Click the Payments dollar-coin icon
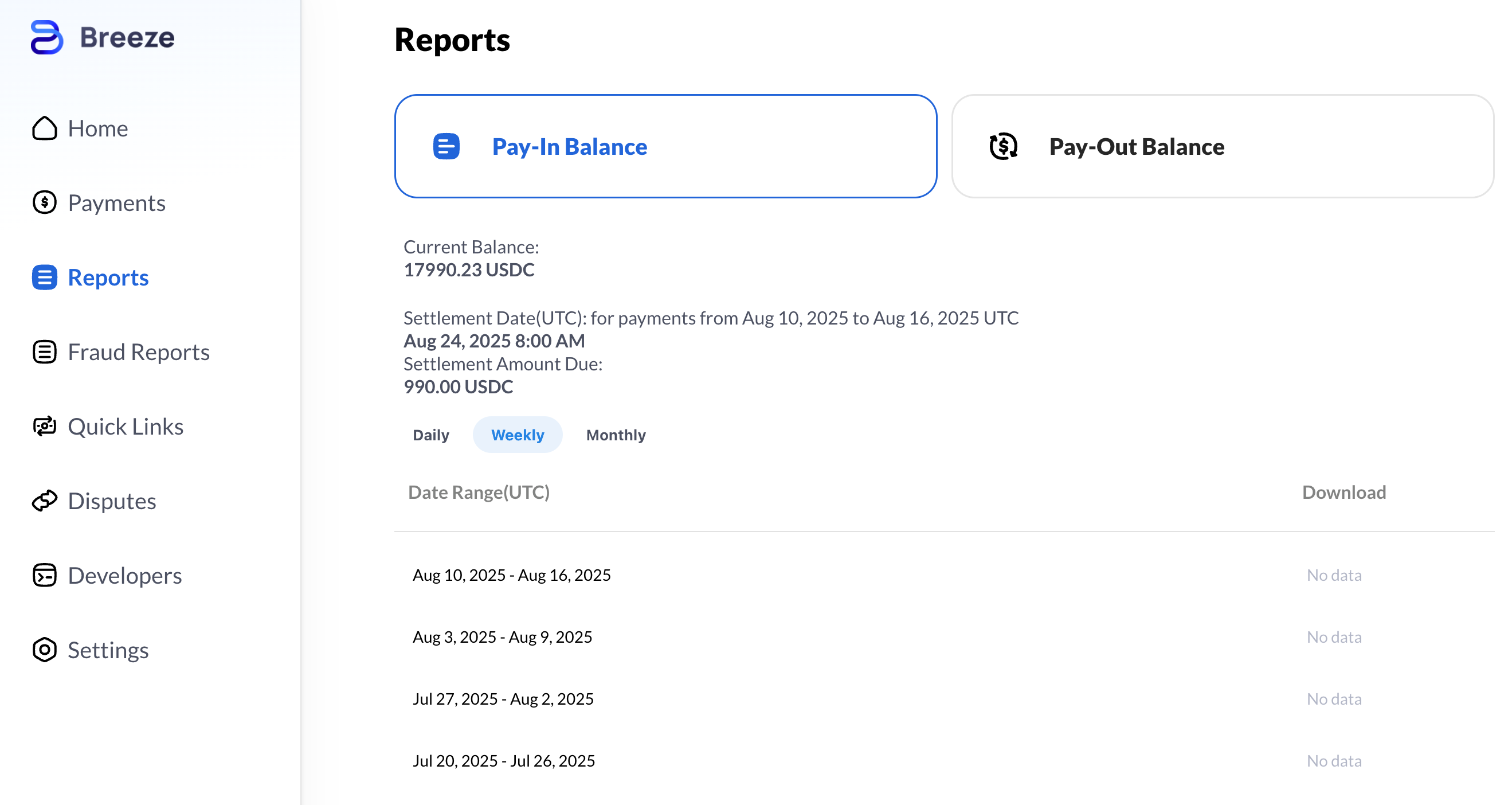 pyautogui.click(x=45, y=202)
